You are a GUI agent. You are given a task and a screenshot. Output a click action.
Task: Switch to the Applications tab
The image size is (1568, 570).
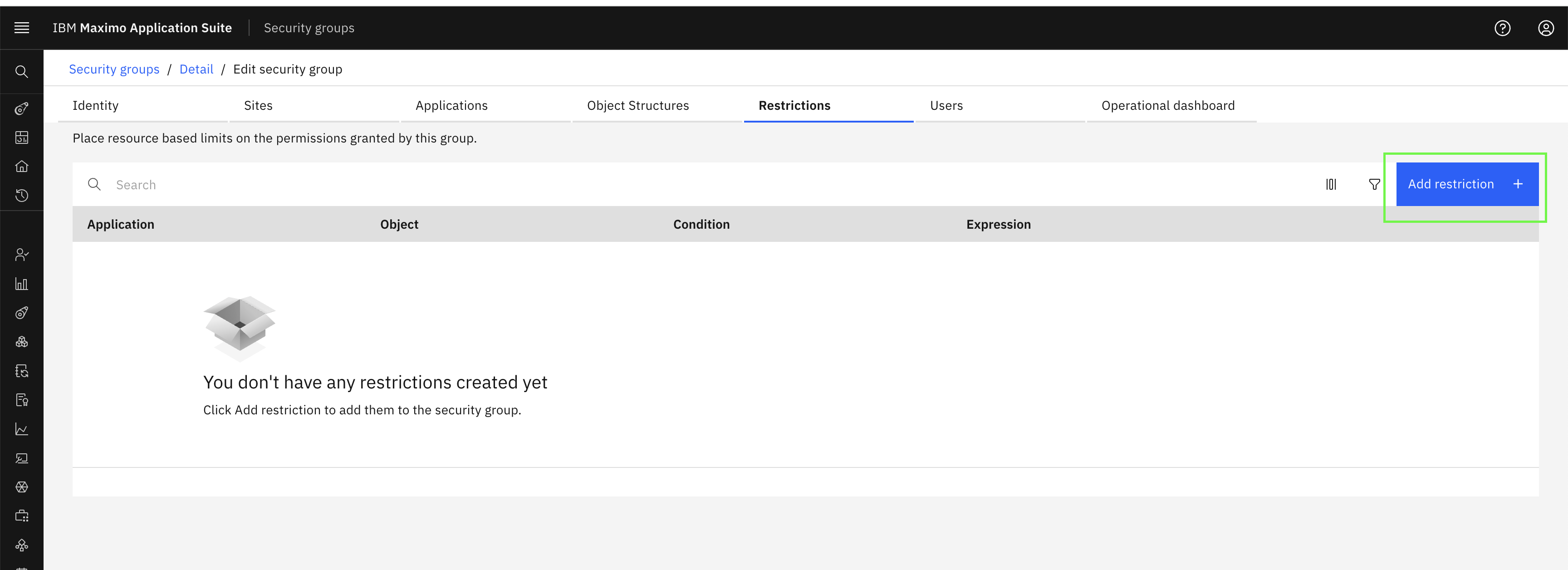[486, 105]
